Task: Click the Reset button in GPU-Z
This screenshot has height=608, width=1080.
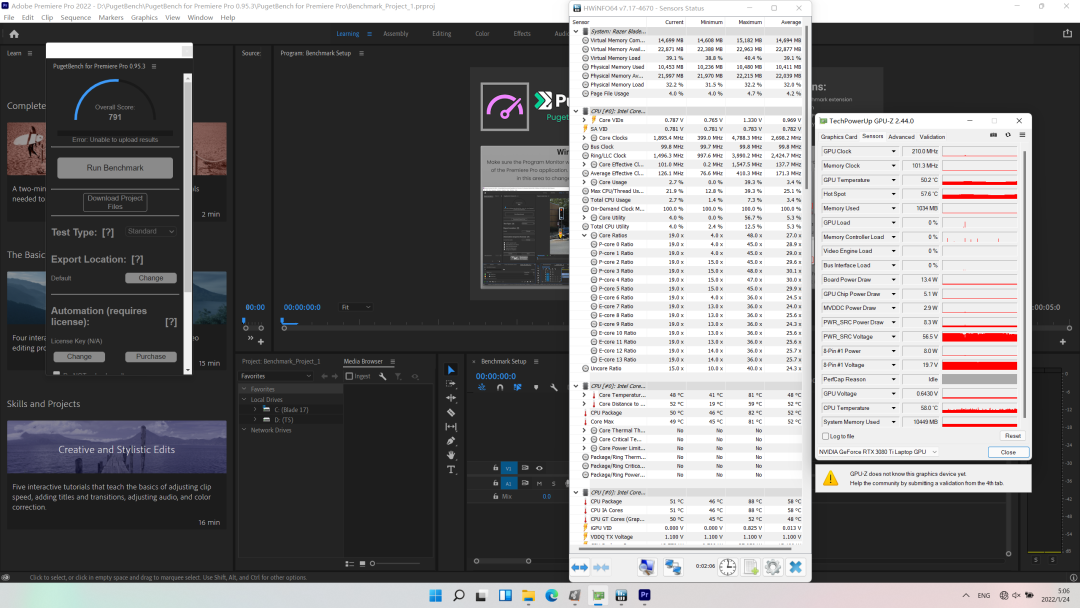Action: [x=1012, y=436]
